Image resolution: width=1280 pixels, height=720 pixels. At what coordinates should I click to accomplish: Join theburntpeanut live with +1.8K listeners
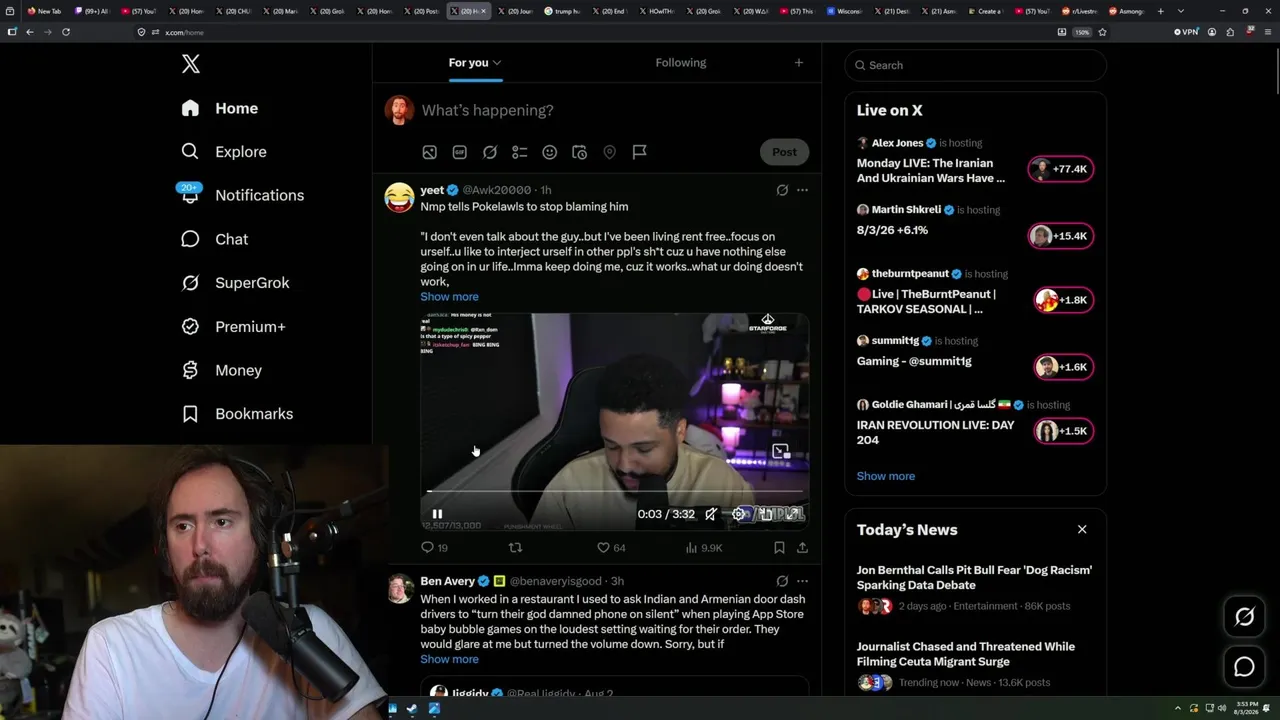[1063, 300]
